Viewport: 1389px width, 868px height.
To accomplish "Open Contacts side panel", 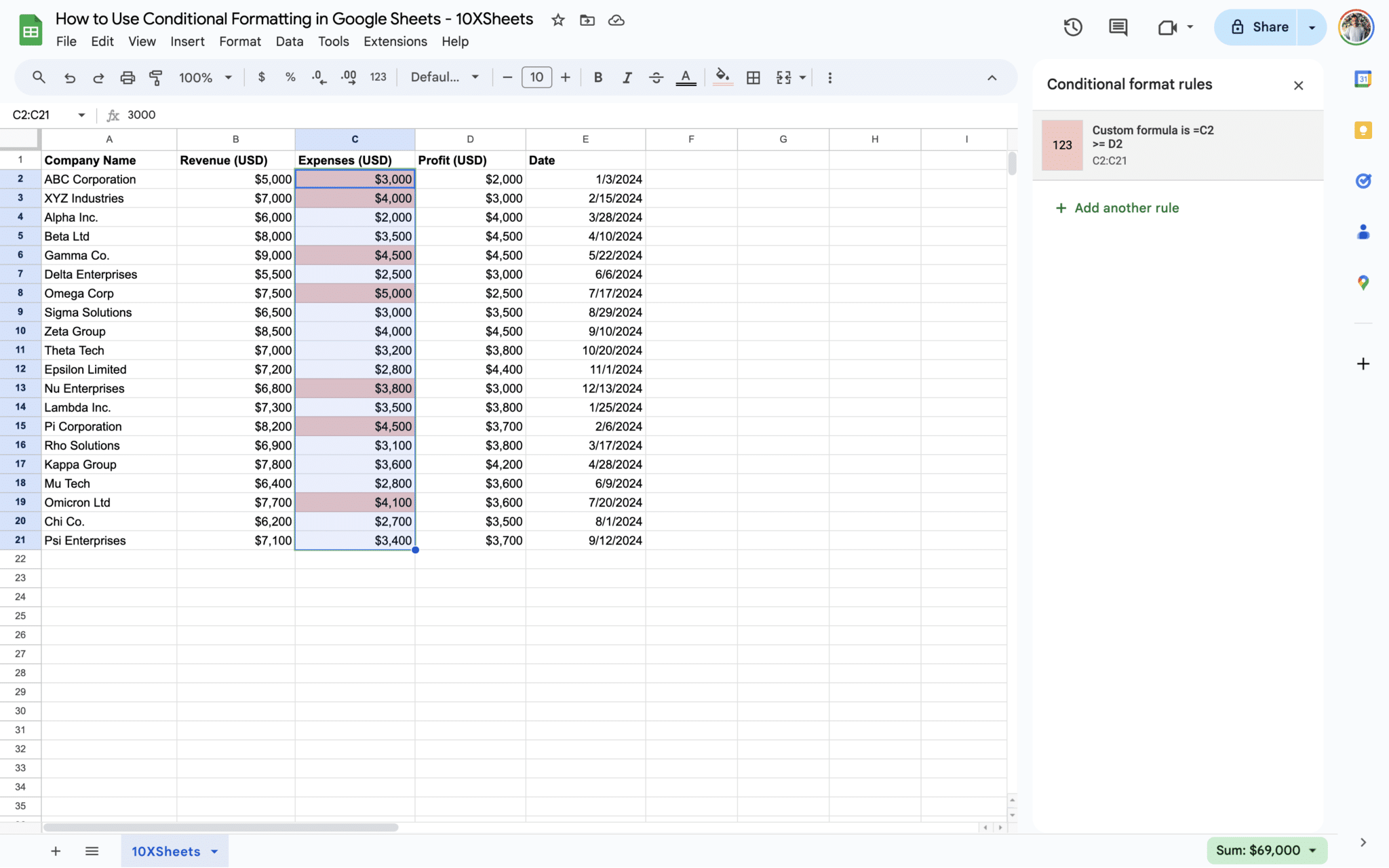I will coord(1363,232).
